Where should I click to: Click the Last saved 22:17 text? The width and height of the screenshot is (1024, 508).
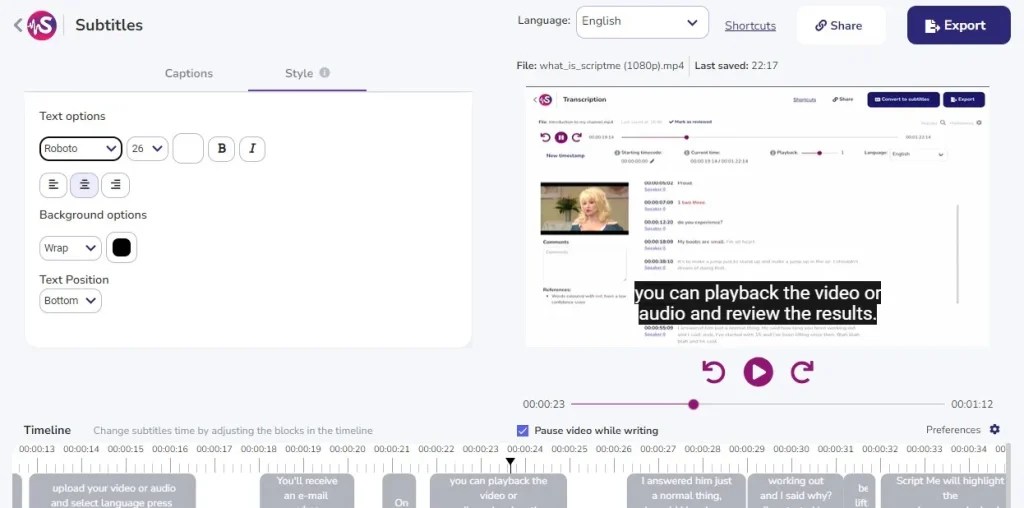[x=736, y=65]
